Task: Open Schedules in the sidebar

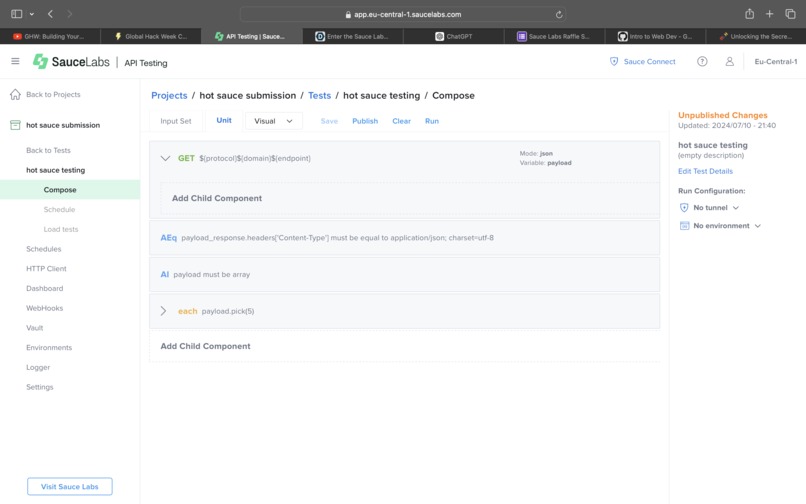Action: [44, 249]
